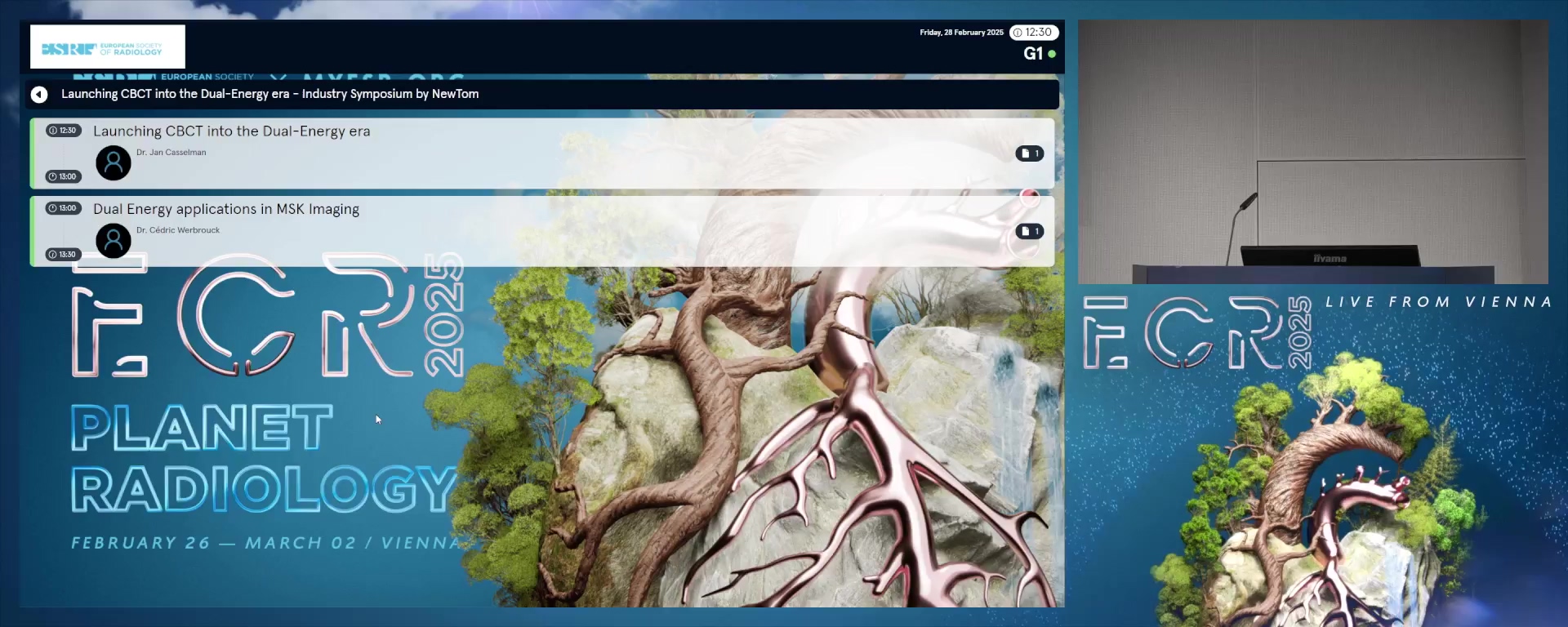Viewport: 1568px width, 627px height.
Task: Click the symposium title header text
Action: [x=269, y=94]
